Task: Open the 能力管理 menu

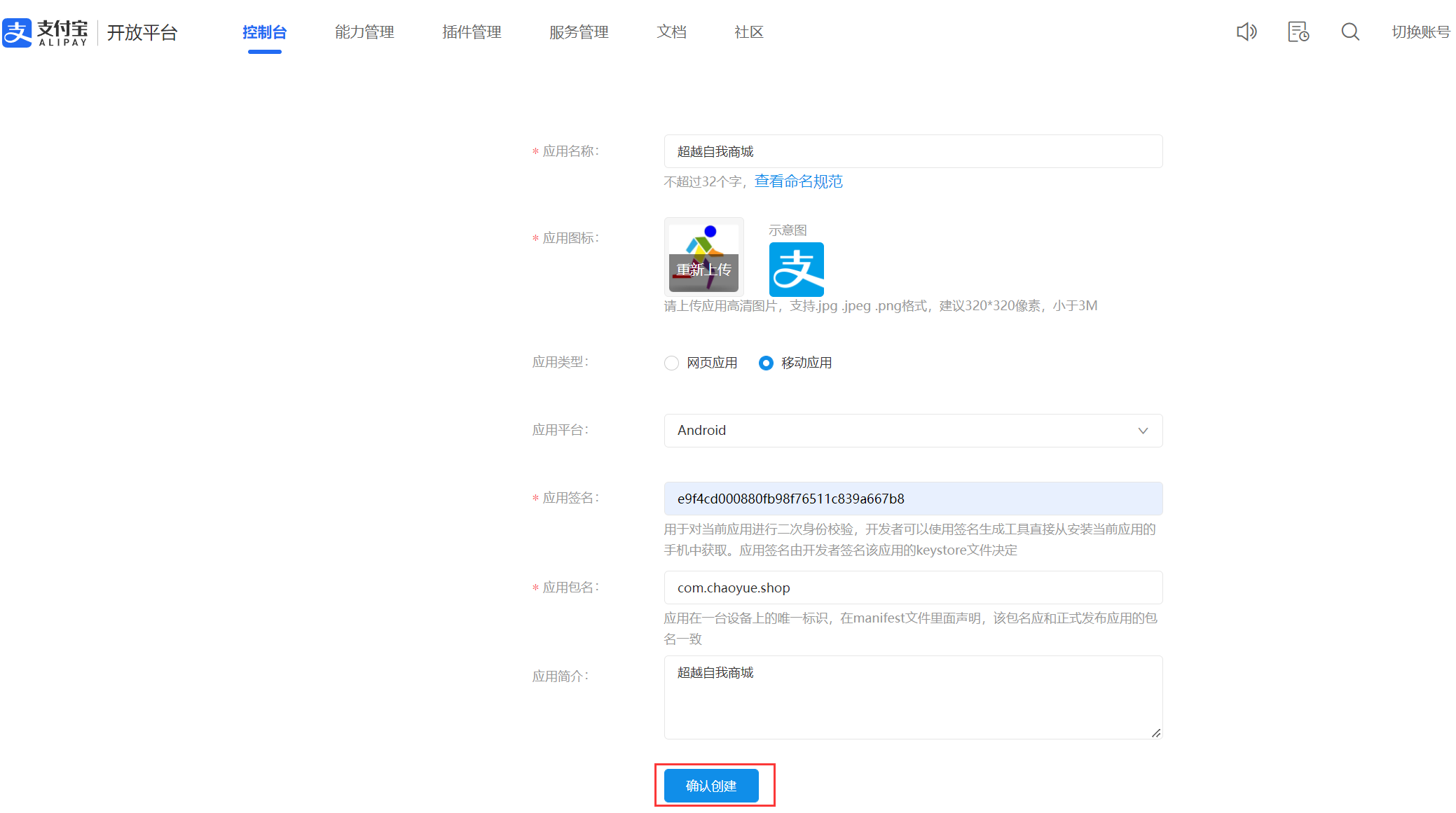Action: 364,32
